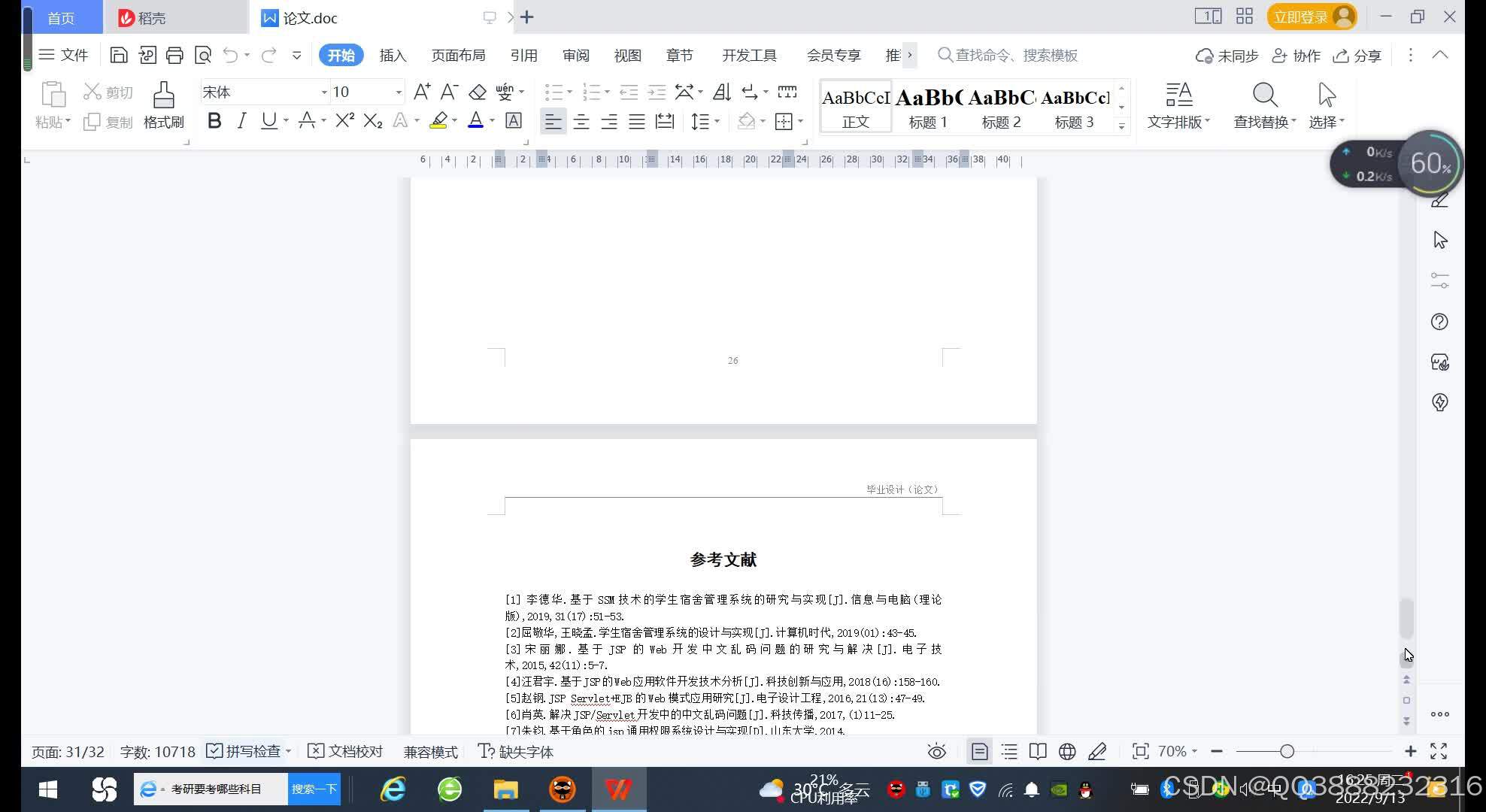Viewport: 1486px width, 812px height.
Task: Toggle center alignment
Action: pyautogui.click(x=581, y=121)
